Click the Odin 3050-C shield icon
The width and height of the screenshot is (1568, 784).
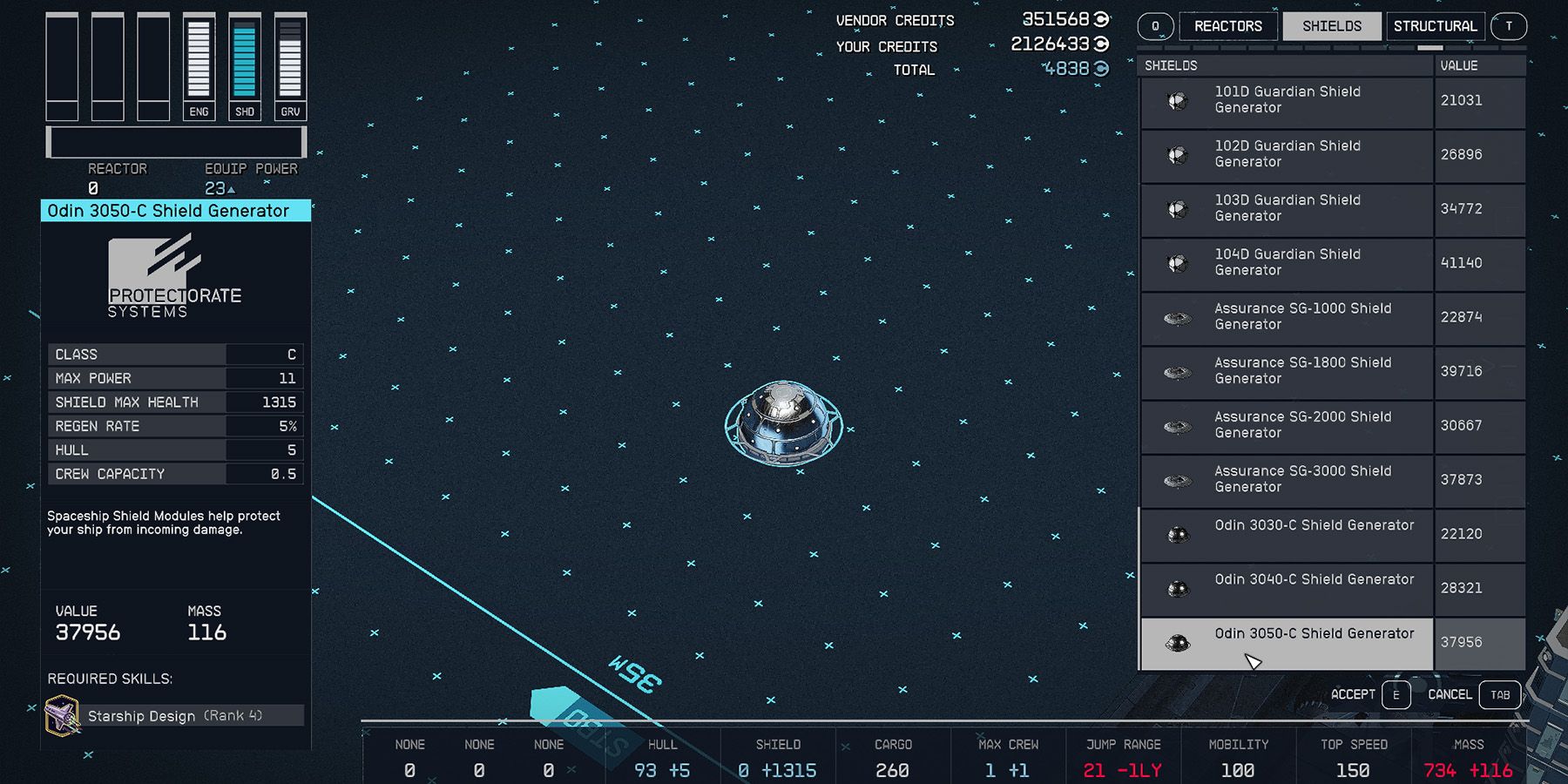pos(1177,644)
